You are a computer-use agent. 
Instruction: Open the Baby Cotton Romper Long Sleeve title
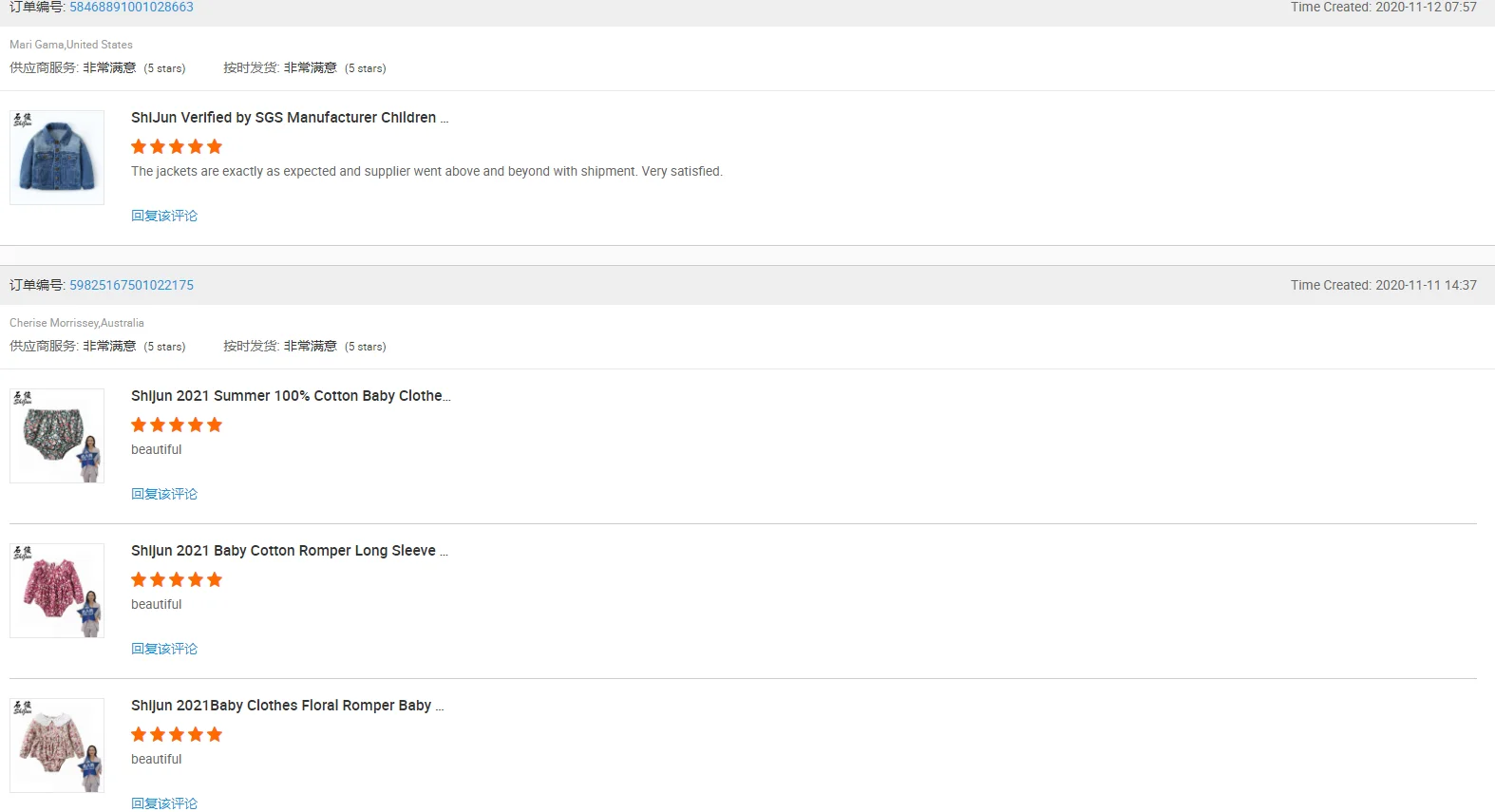289,551
